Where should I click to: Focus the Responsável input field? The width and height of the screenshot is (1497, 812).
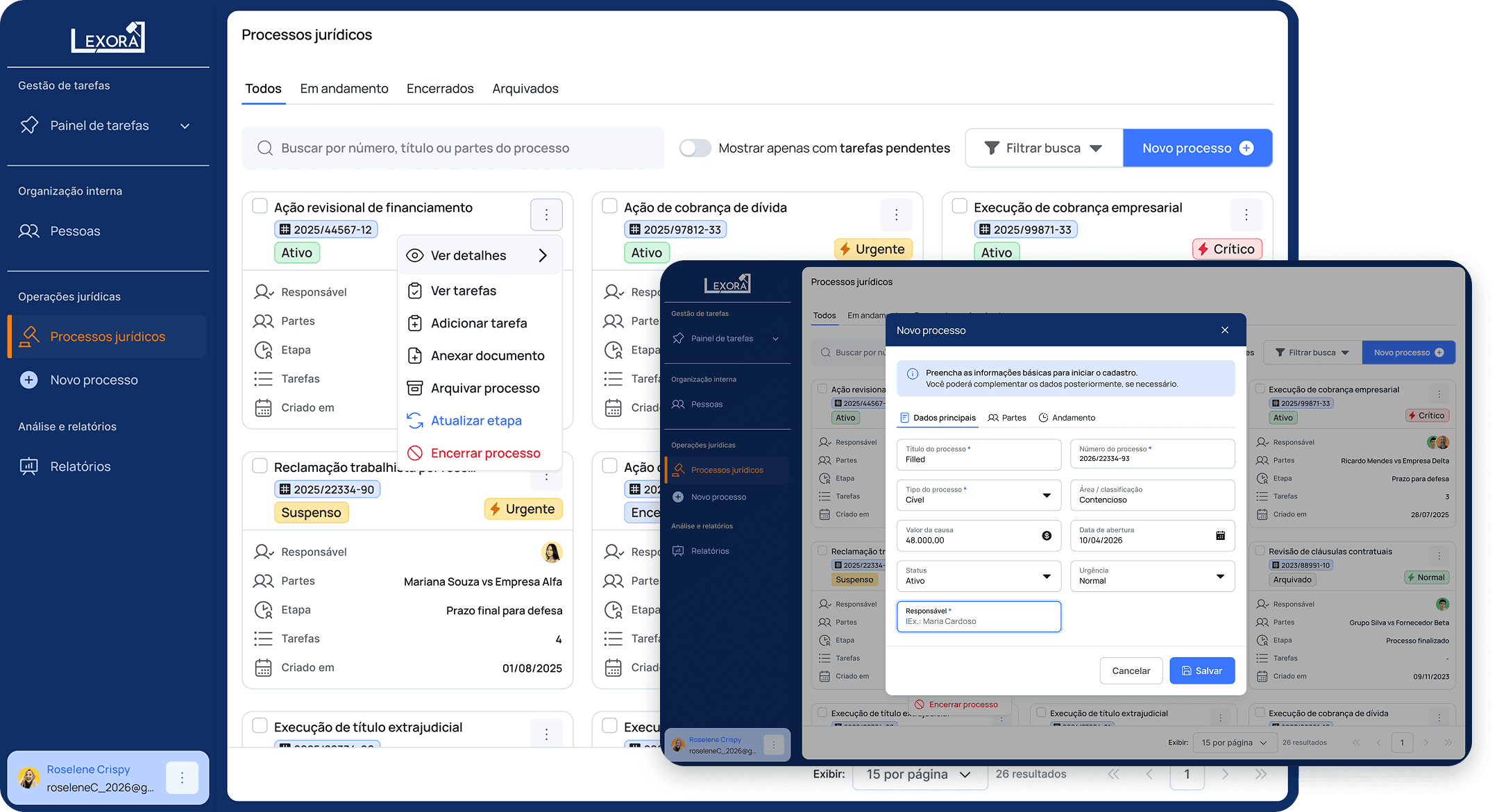tap(979, 616)
